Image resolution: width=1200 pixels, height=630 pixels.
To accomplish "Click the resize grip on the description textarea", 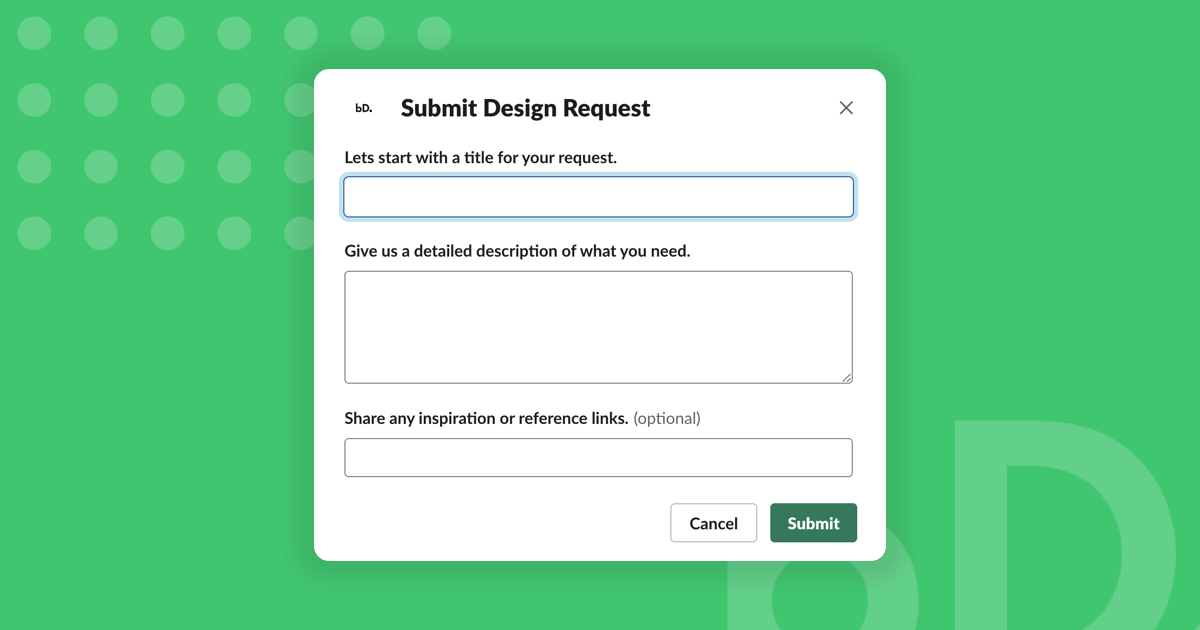I will tap(848, 378).
